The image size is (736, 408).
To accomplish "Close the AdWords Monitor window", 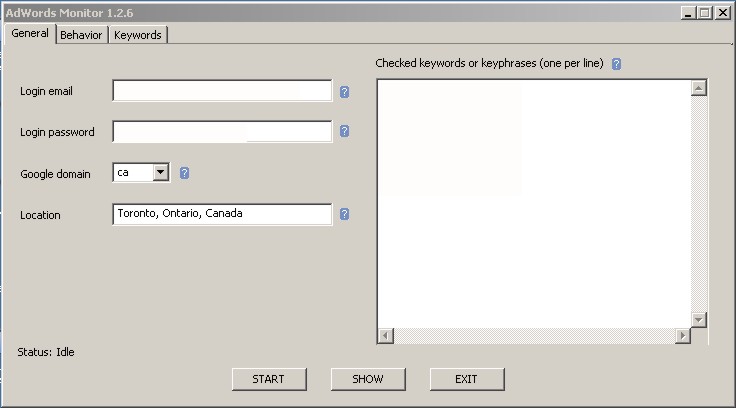I will tap(723, 13).
